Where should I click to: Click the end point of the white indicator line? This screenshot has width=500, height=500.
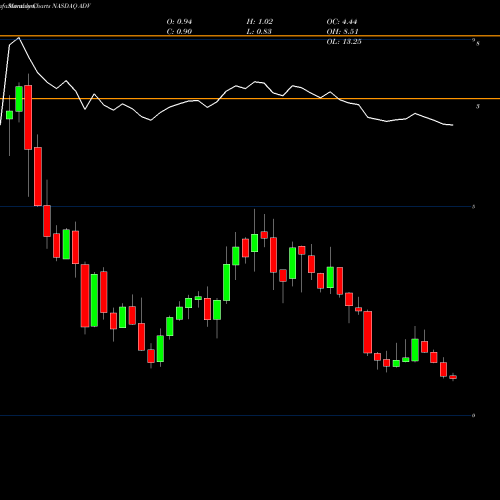pos(452,125)
